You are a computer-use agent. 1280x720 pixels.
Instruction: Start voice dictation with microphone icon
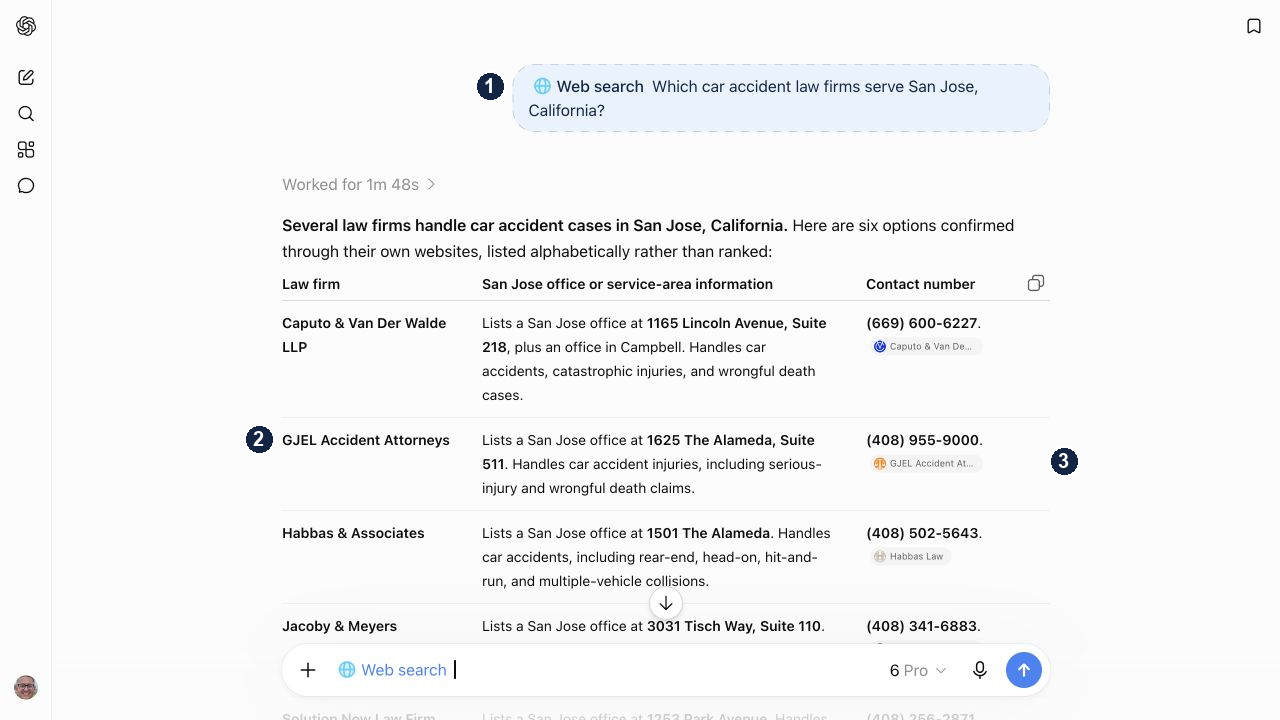click(x=980, y=670)
